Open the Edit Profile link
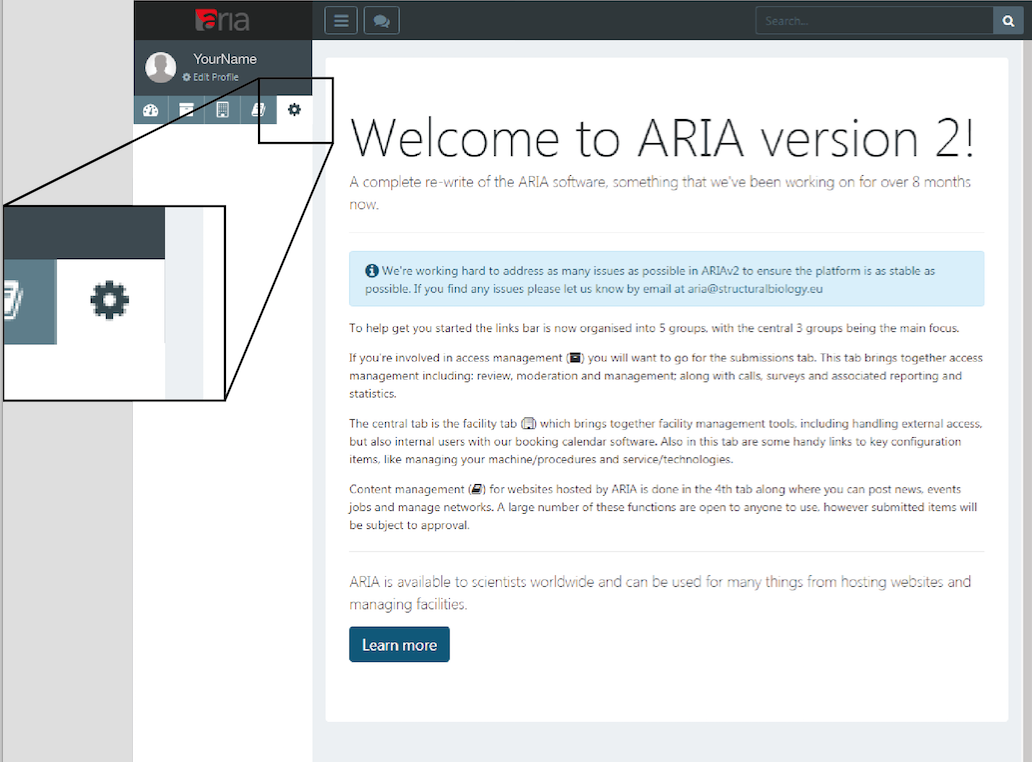 215,77
